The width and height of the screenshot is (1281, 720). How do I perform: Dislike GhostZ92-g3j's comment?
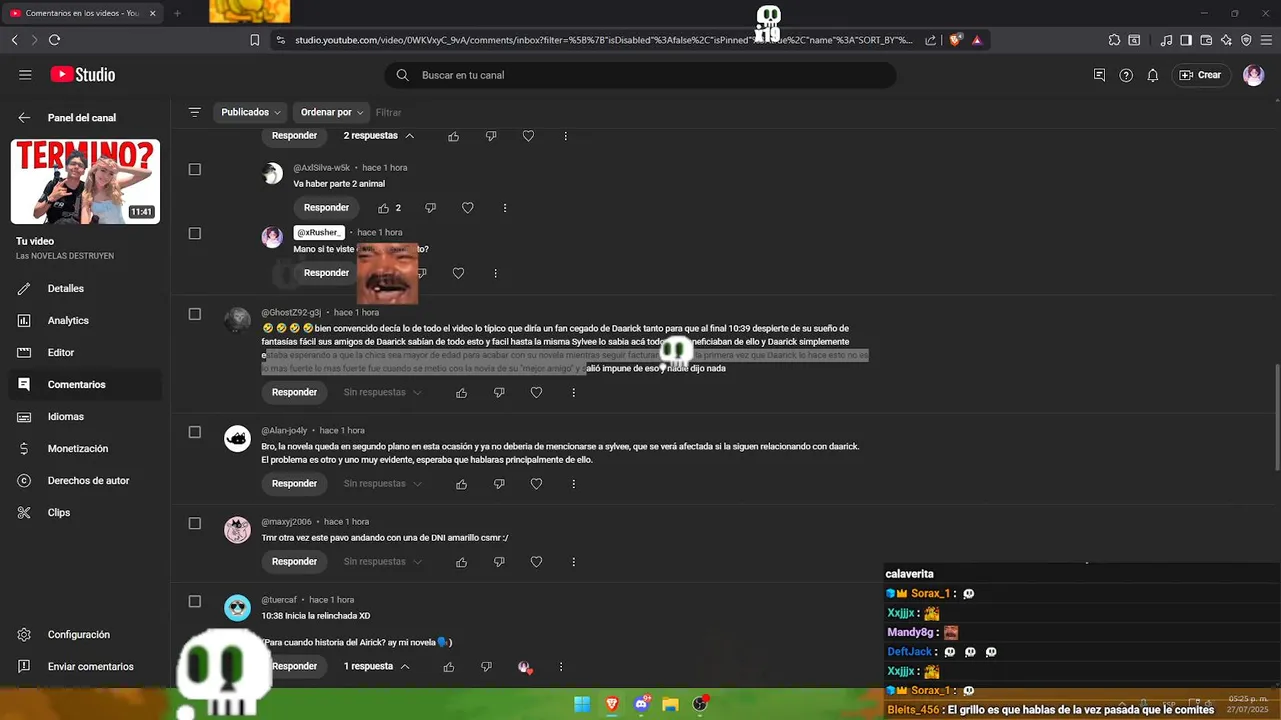[x=498, y=393]
